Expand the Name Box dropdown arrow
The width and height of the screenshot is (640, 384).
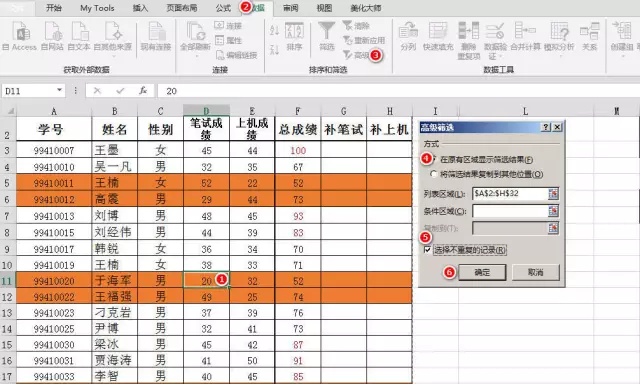(x=60, y=90)
